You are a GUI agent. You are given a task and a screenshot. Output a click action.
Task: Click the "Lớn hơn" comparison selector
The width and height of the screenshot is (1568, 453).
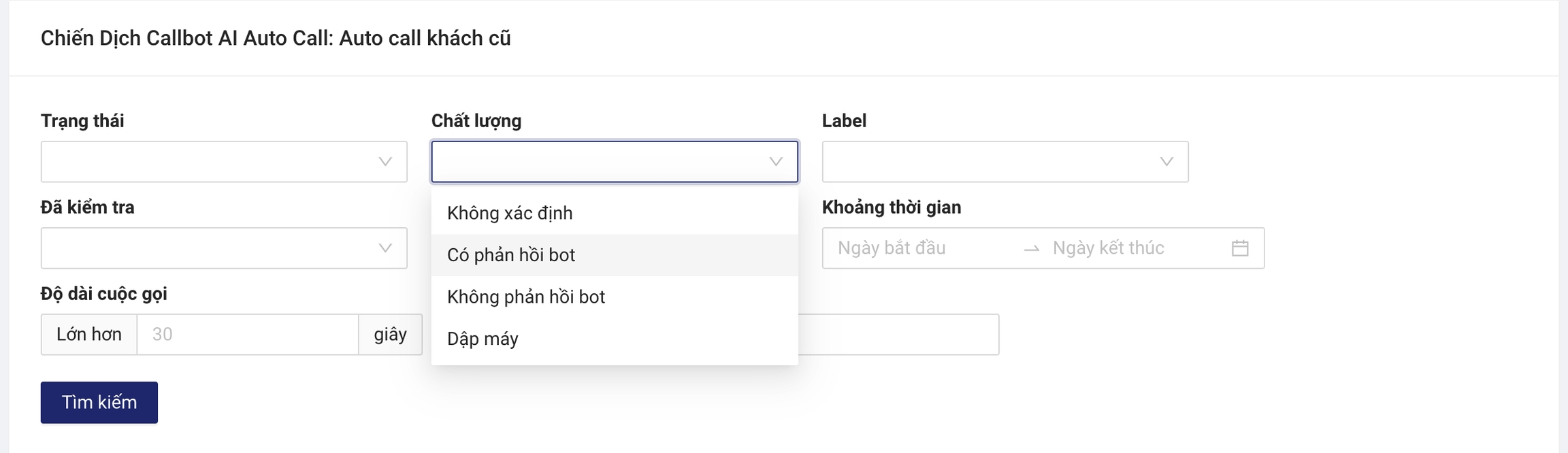coord(89,335)
